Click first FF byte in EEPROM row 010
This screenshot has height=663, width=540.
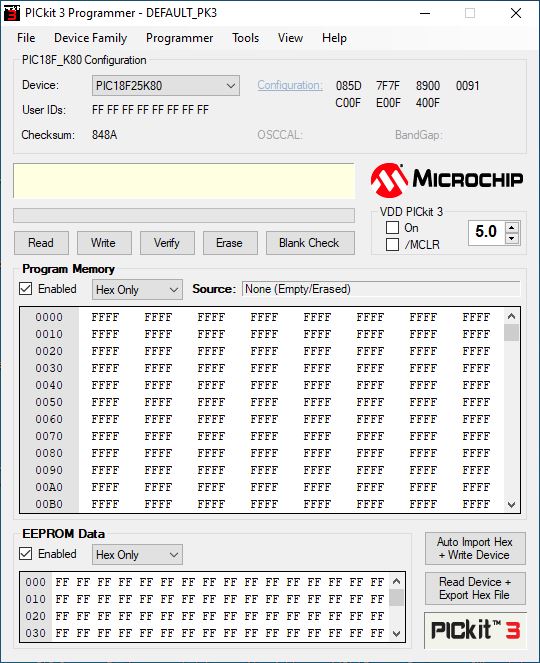[x=62, y=599]
